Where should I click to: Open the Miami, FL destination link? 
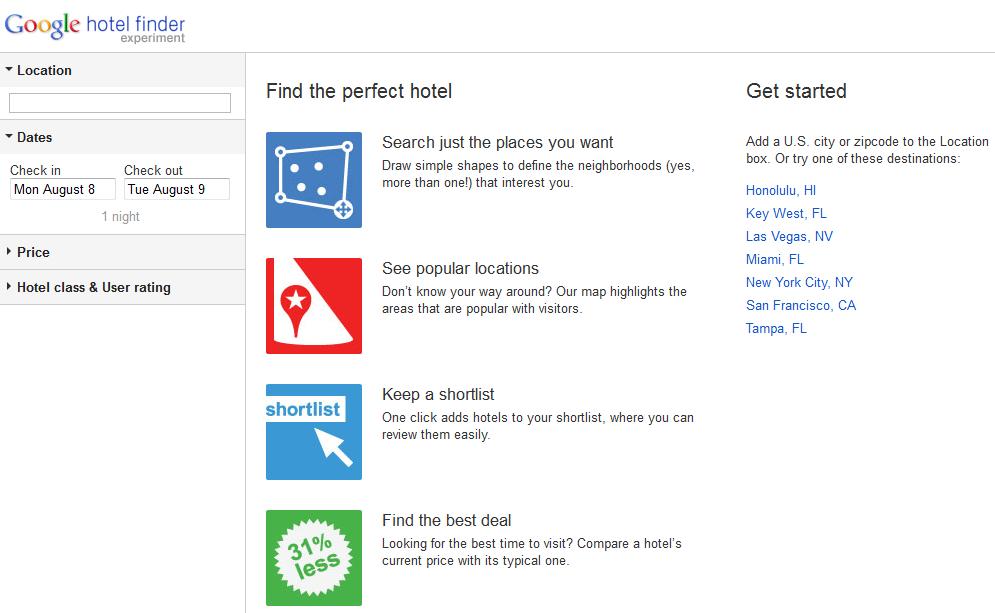point(775,259)
